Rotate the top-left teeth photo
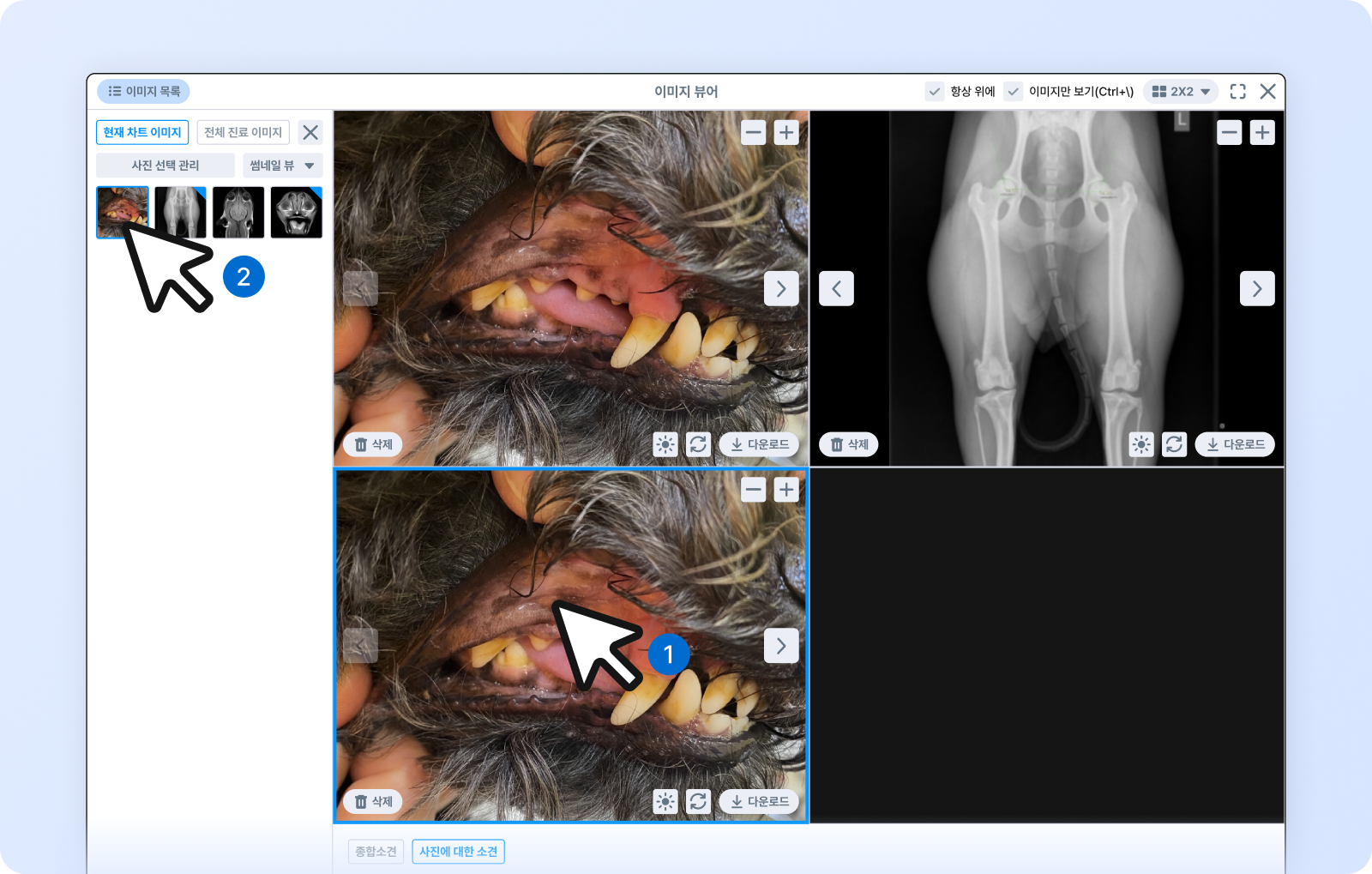 (x=699, y=444)
